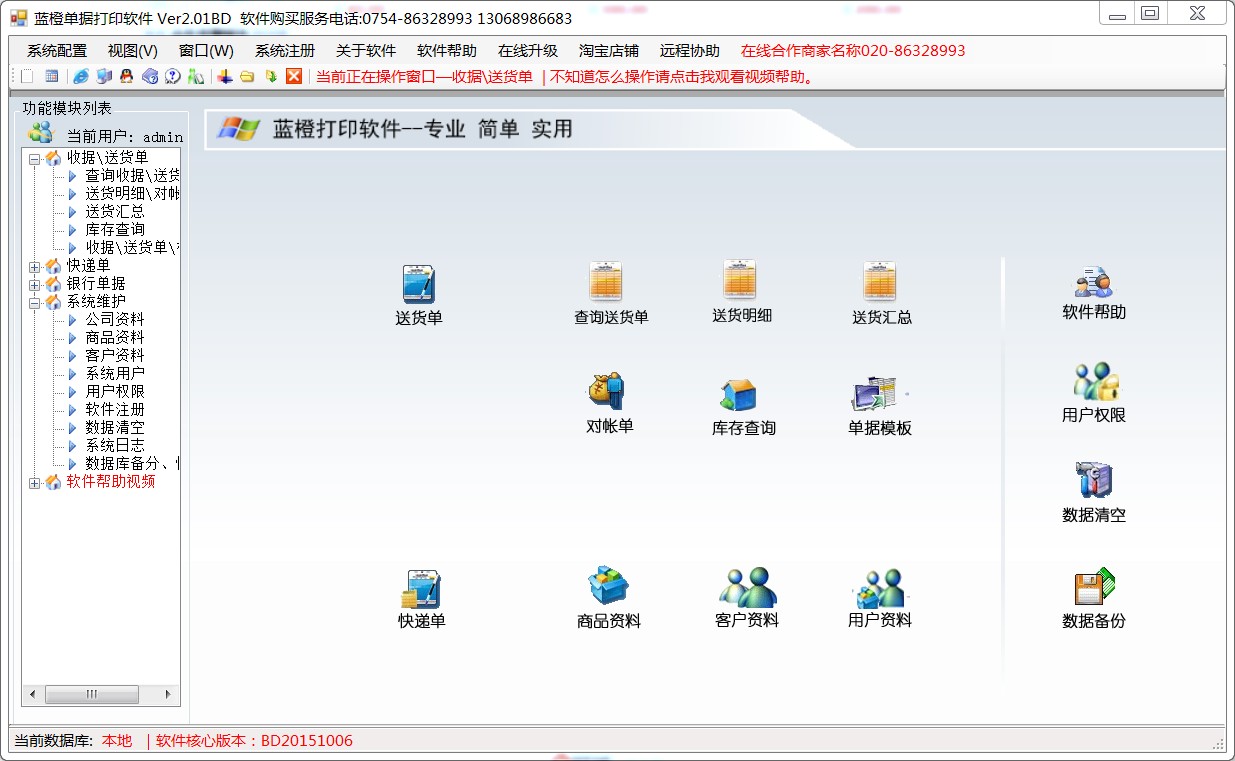
Task: Select the 库存查询 tree item
Action: click(x=115, y=229)
